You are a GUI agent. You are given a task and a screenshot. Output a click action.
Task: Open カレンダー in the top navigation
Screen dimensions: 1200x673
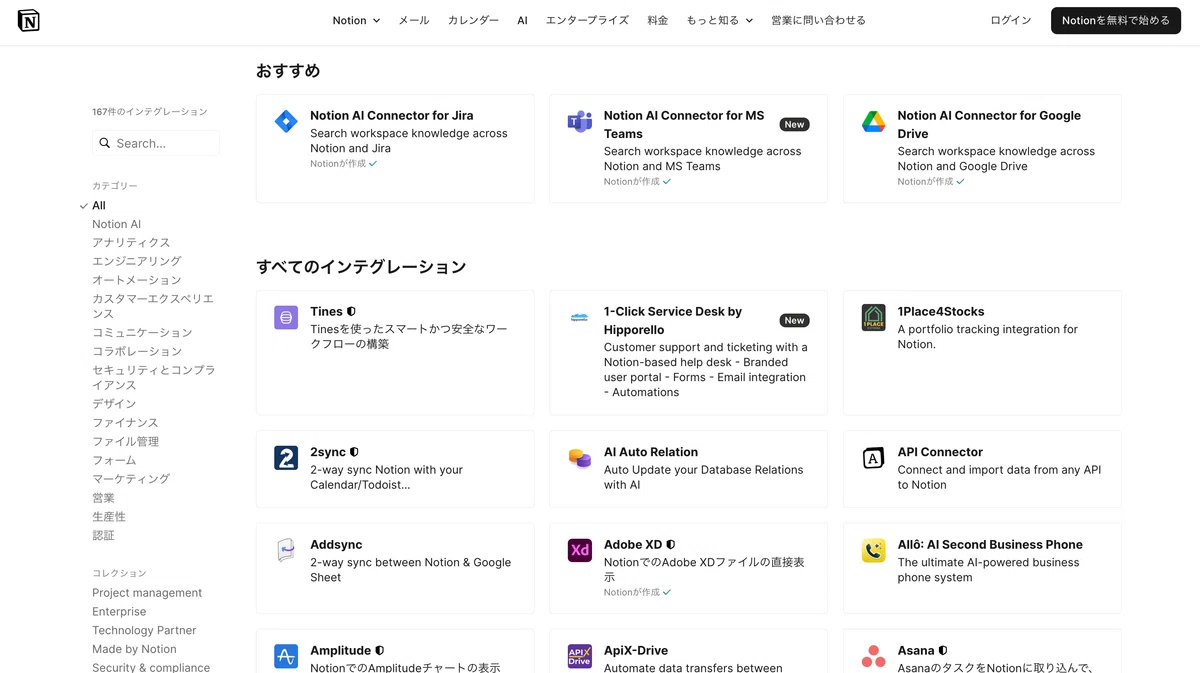(x=473, y=20)
